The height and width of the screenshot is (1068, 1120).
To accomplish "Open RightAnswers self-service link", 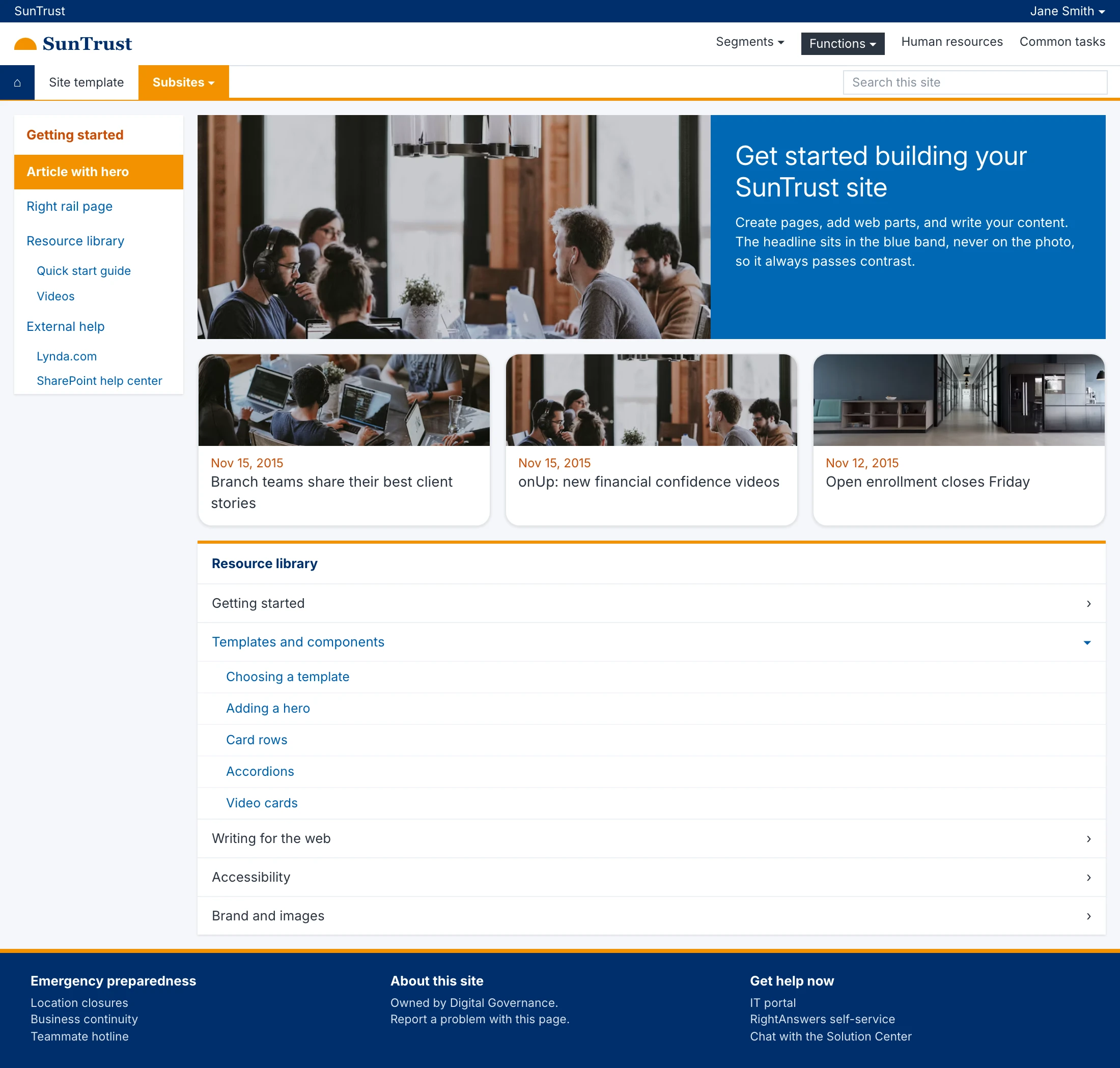I will 822,1020.
